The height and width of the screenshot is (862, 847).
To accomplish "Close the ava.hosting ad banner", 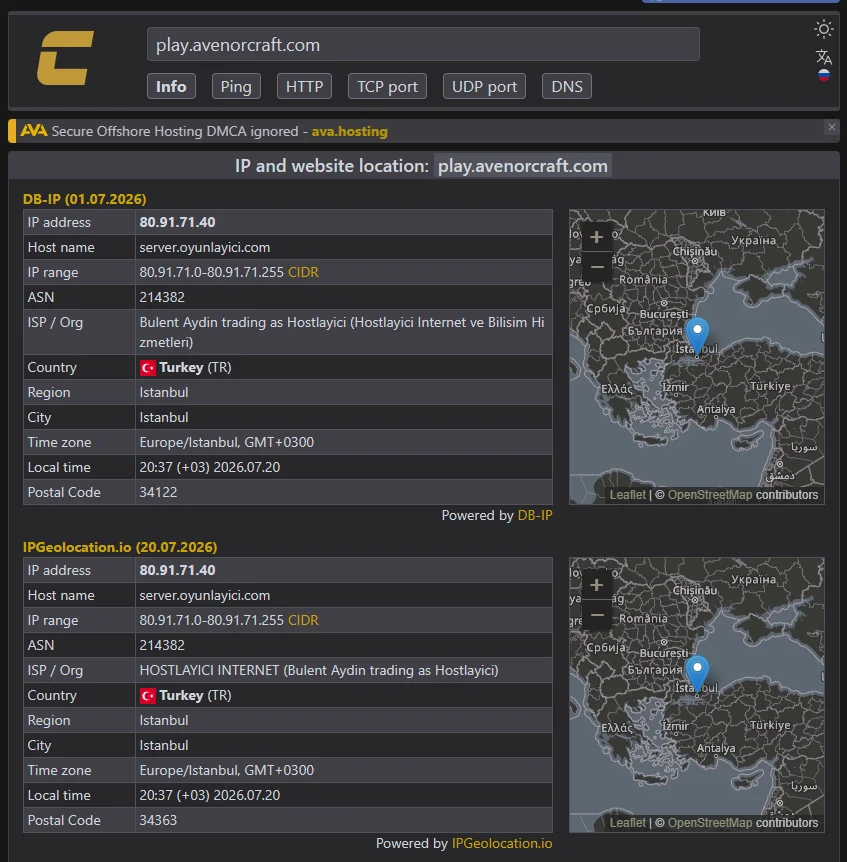I will (832, 128).
